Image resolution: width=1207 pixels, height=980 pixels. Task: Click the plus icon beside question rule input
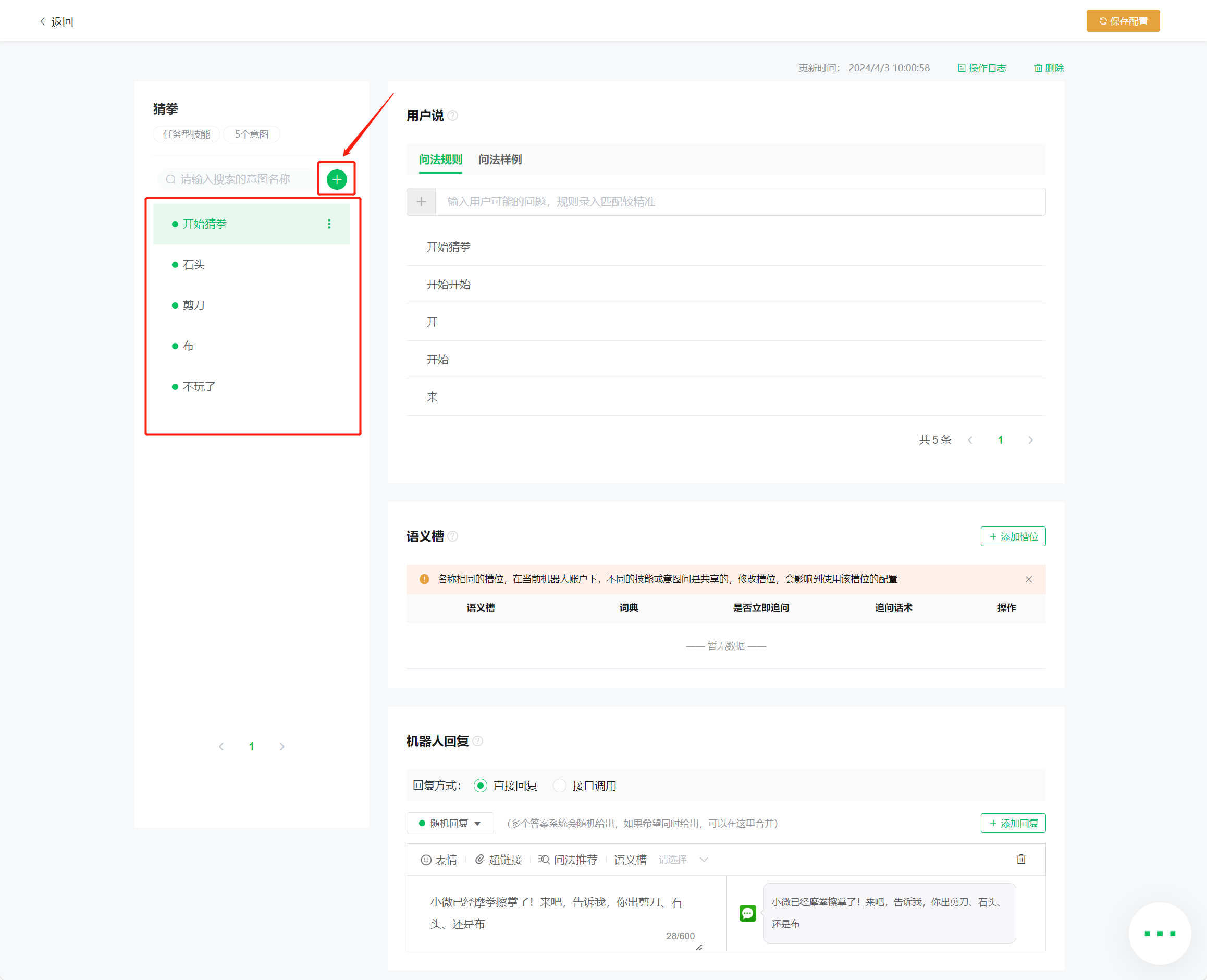(x=421, y=202)
